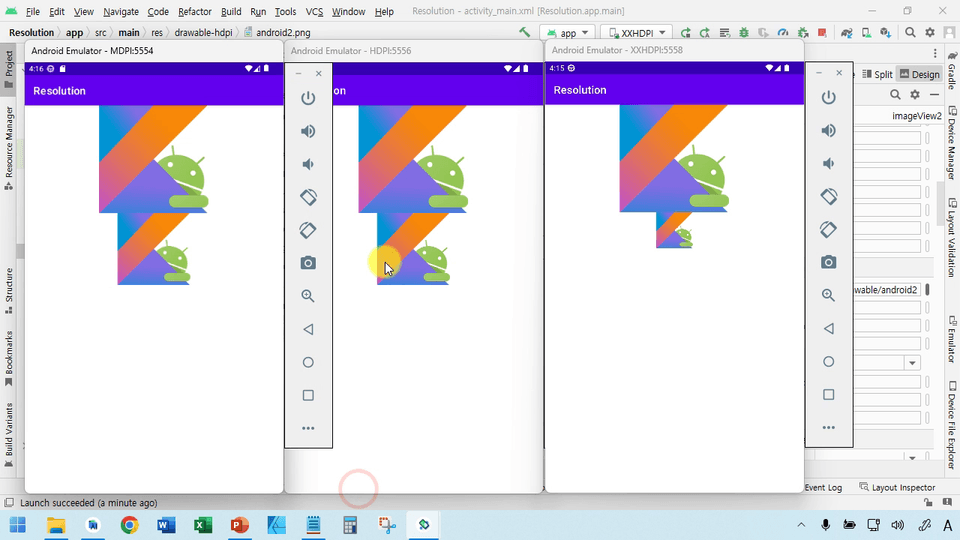The image size is (960, 540).
Task: Click the zoom icon on HDPI emulator toolbar
Action: (308, 296)
